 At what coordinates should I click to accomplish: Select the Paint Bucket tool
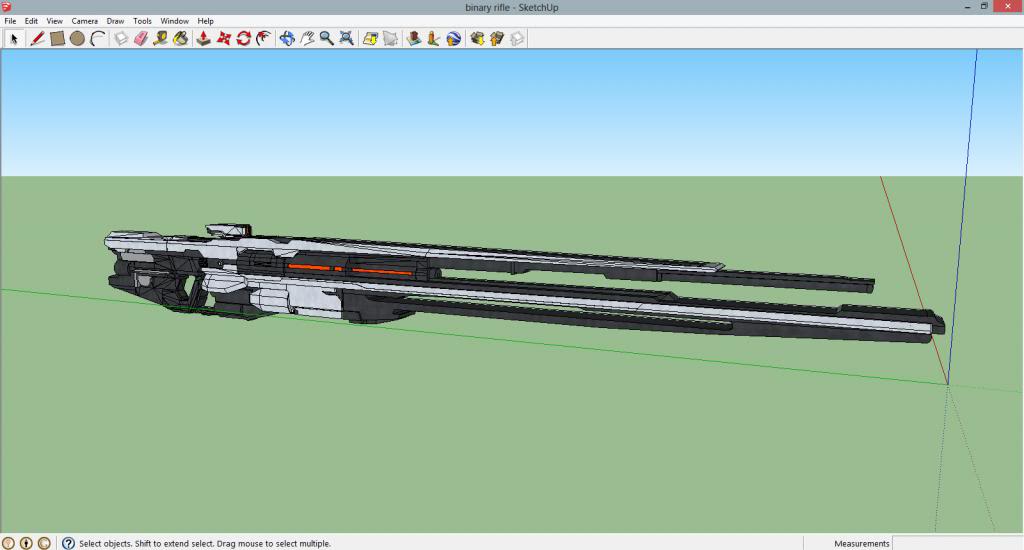pos(181,39)
